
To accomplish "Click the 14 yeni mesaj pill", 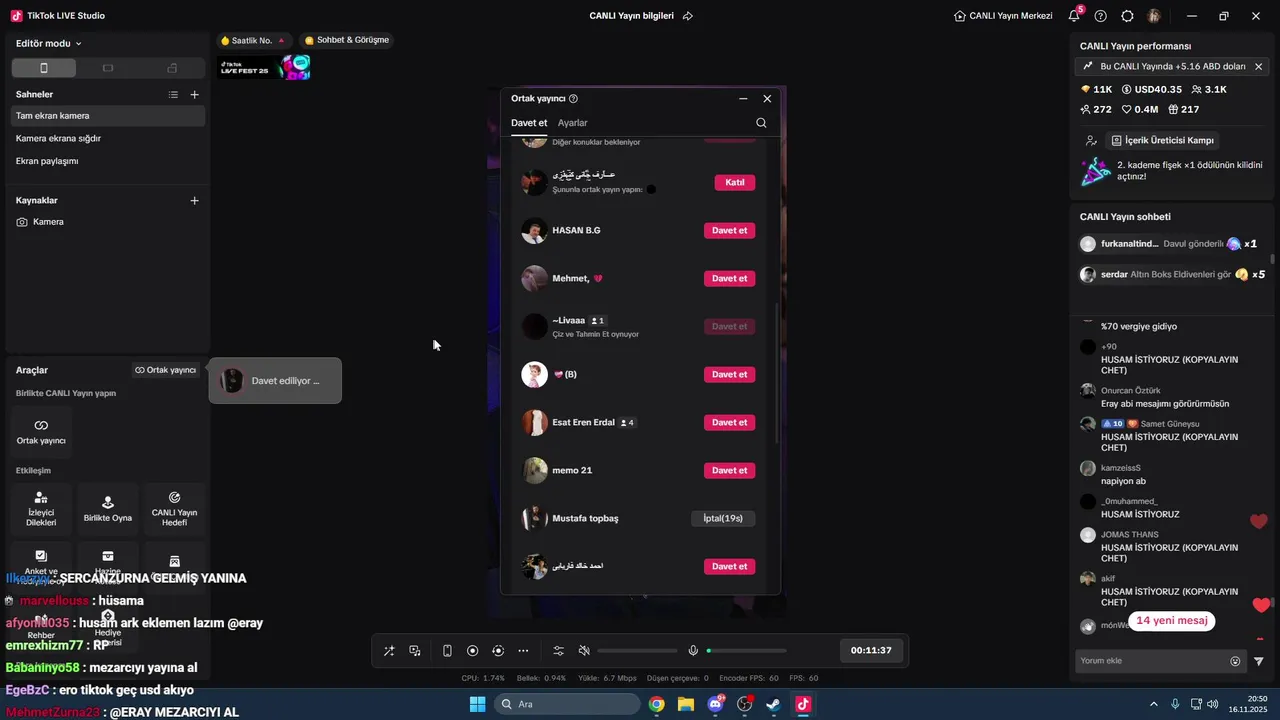I will (1172, 621).
